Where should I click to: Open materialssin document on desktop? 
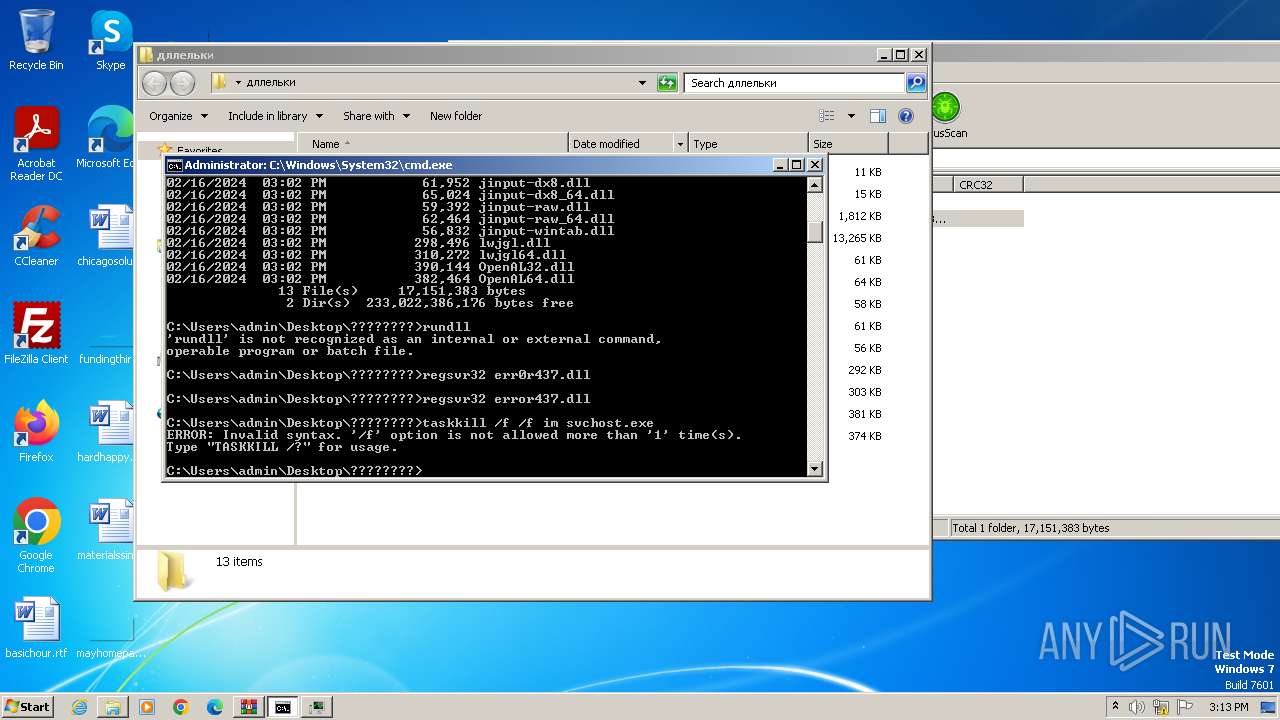pyautogui.click(x=105, y=529)
